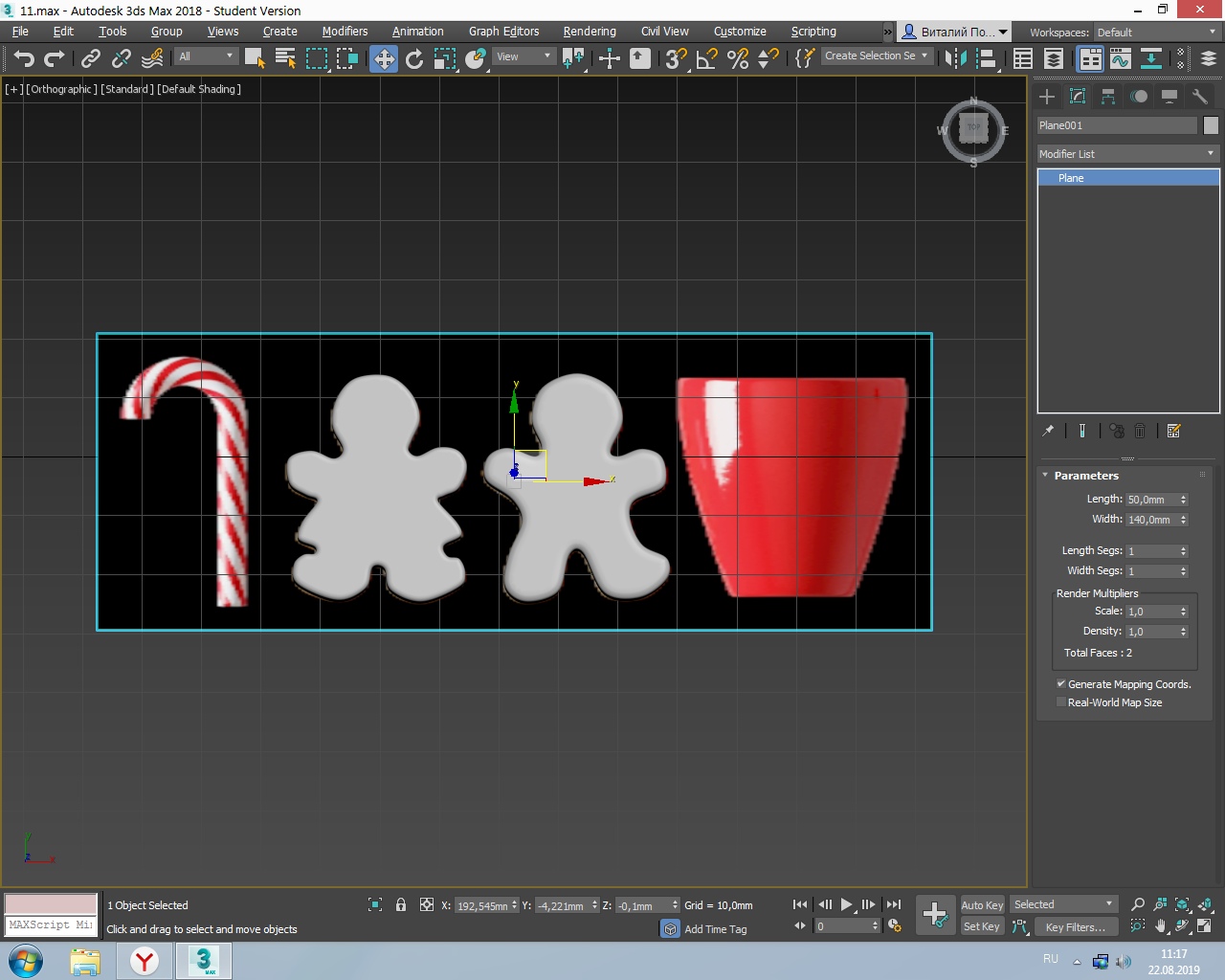Viewport: 1225px width, 980px height.
Task: Collapse the Parameters rollout
Action: 1045,476
